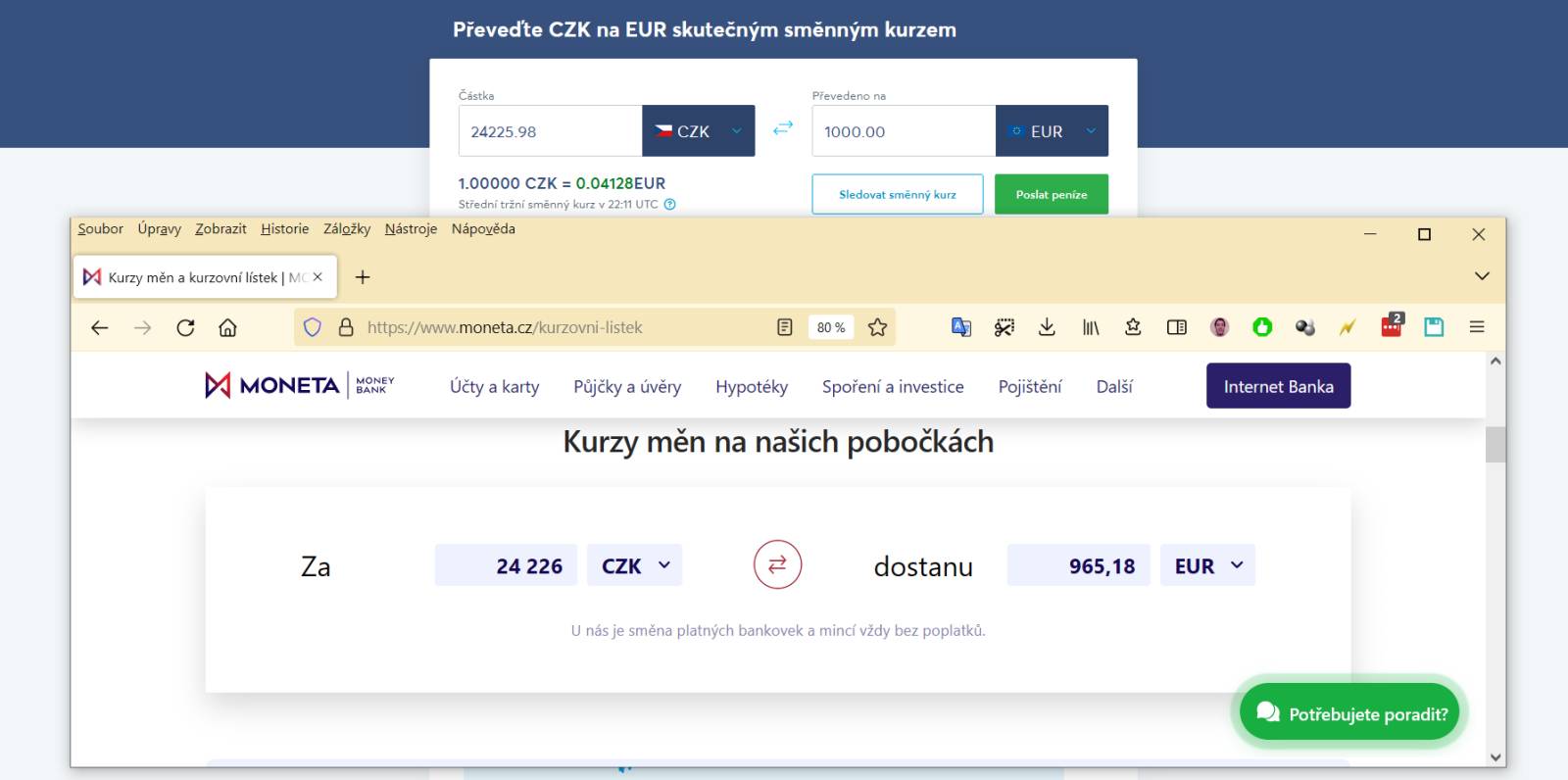Open the Záložky menu
This screenshot has width=1568, height=780.
(x=347, y=229)
